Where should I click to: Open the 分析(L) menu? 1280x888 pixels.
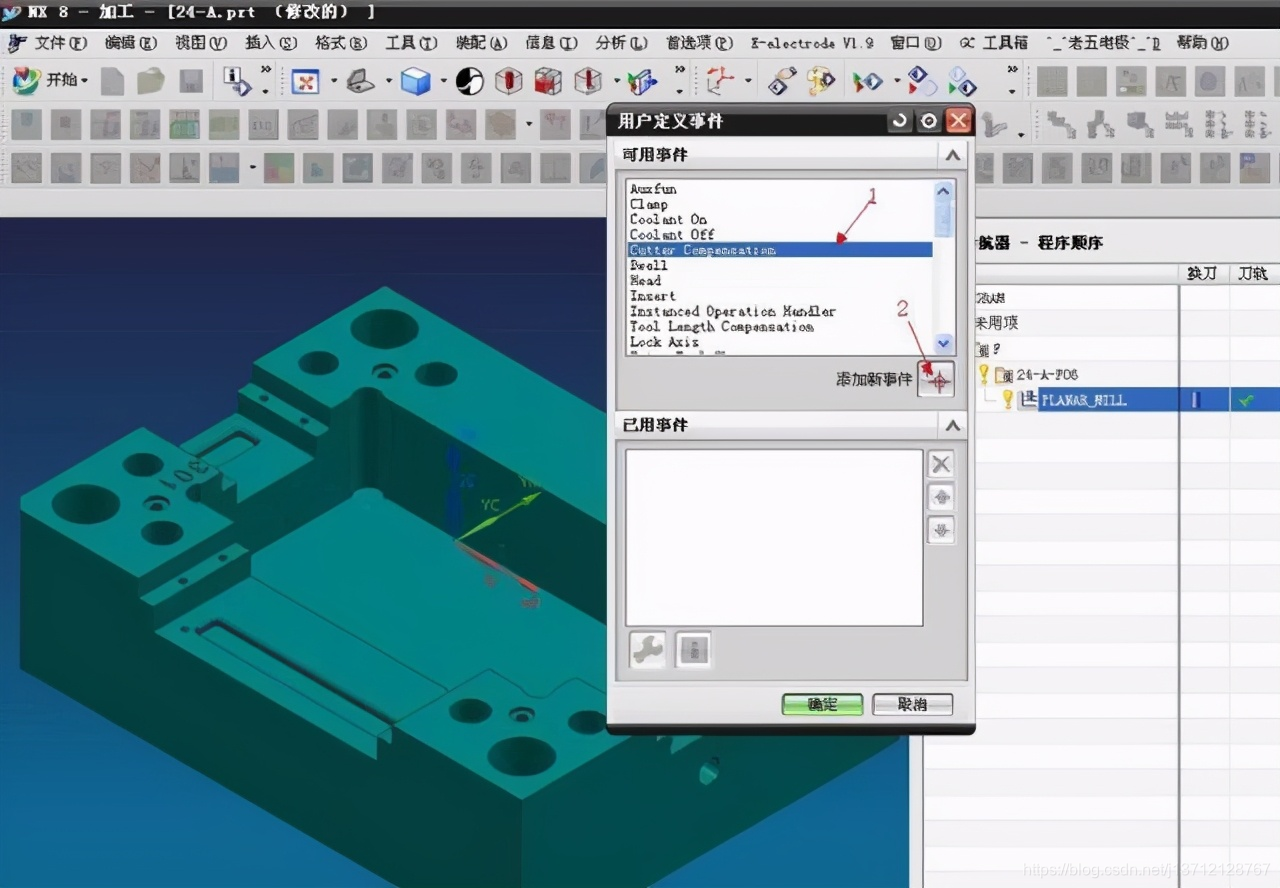click(621, 43)
